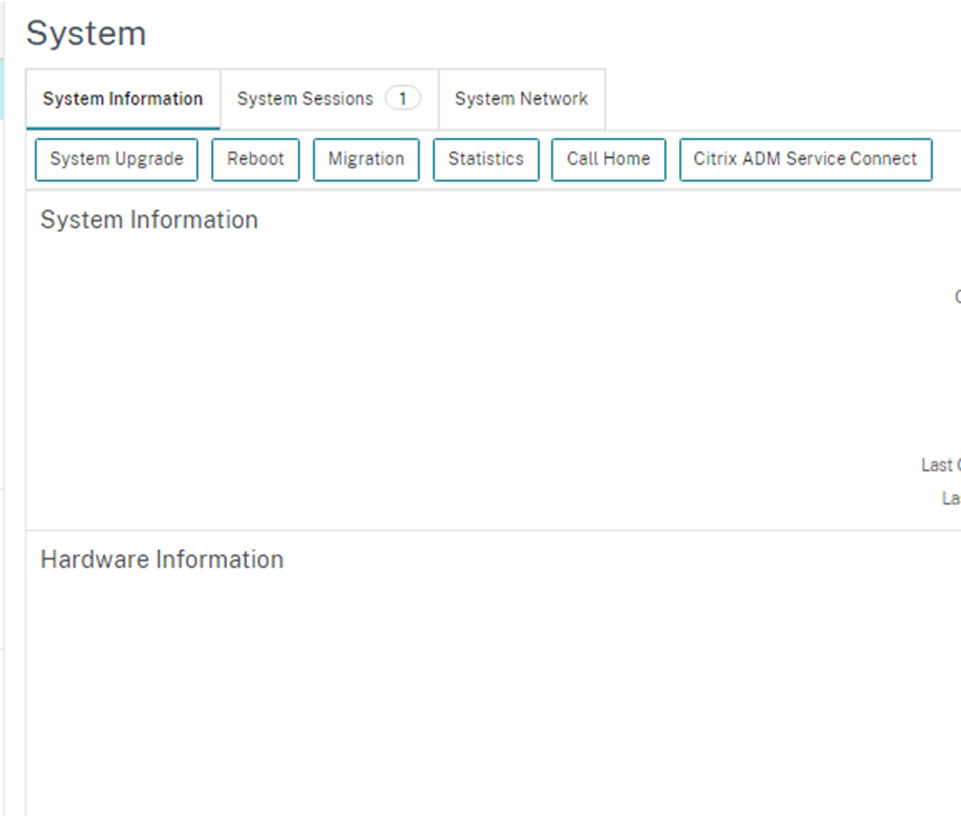Image resolution: width=961 pixels, height=816 pixels.
Task: Click Citrix ADM Service Connect
Action: pyautogui.click(x=805, y=159)
